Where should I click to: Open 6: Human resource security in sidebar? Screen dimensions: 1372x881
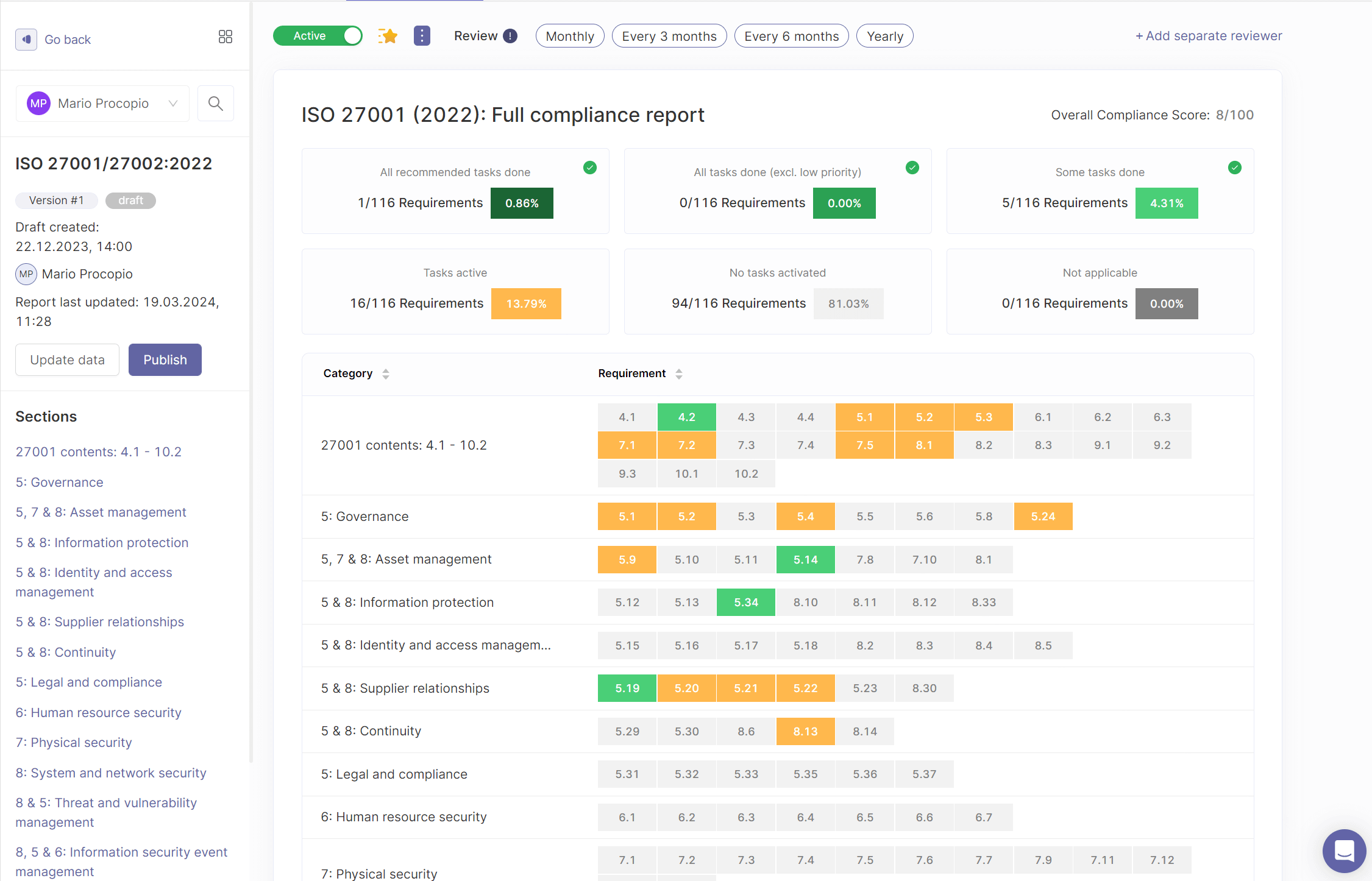(99, 713)
